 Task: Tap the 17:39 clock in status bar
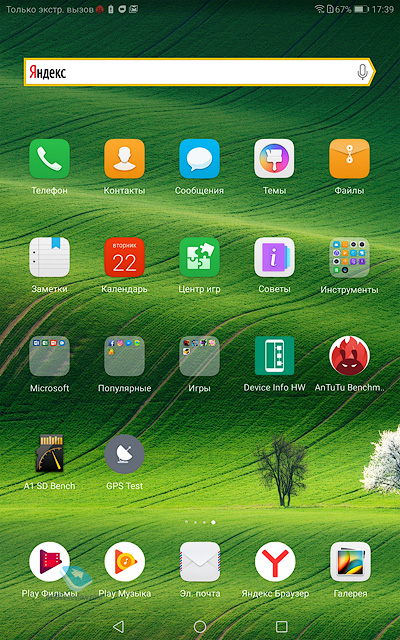point(383,9)
